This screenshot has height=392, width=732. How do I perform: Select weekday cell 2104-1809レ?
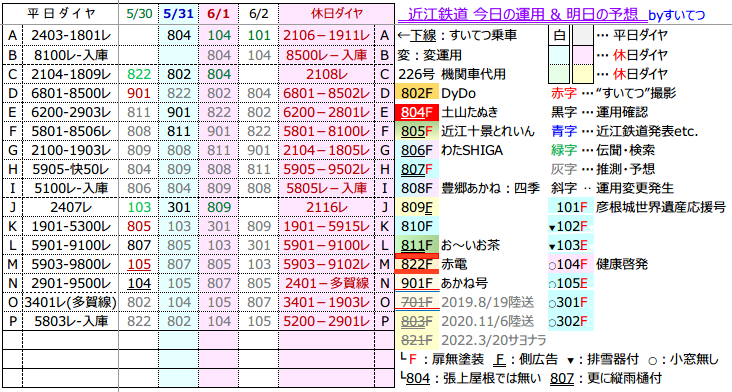[x=70, y=74]
